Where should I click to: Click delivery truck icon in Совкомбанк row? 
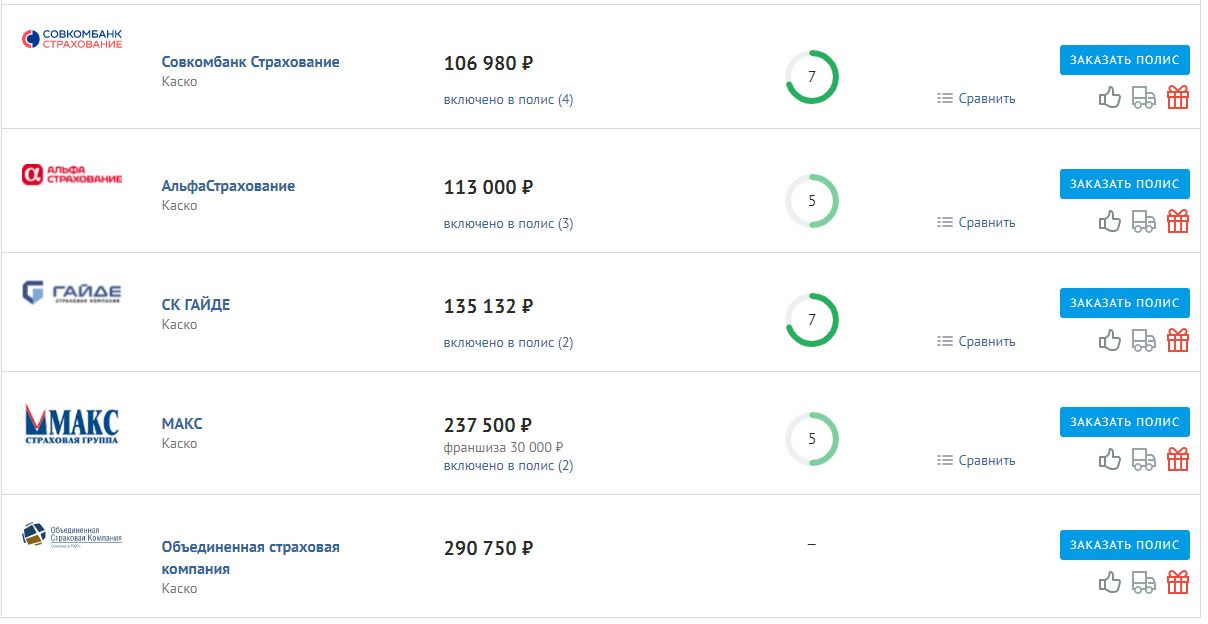tap(1143, 98)
